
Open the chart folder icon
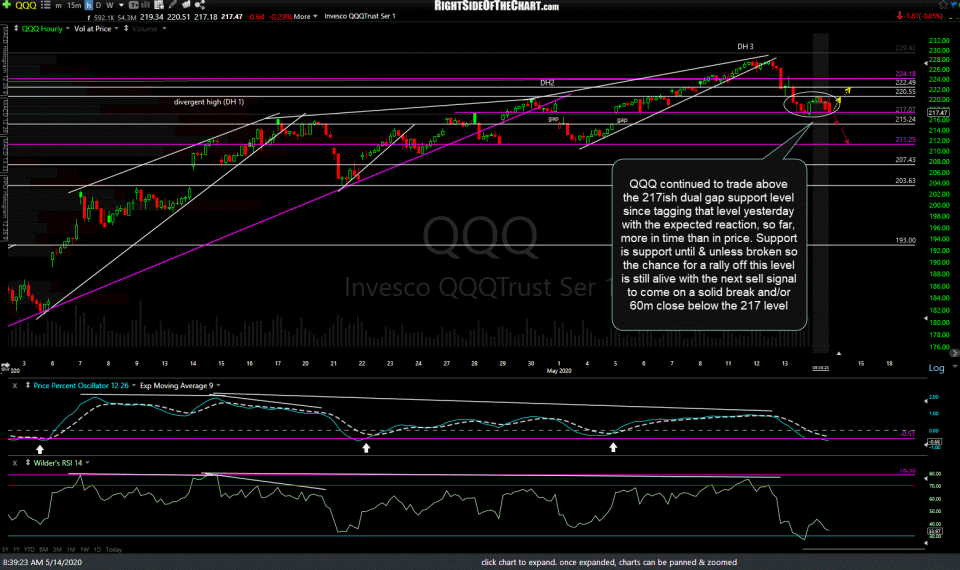point(186,4)
